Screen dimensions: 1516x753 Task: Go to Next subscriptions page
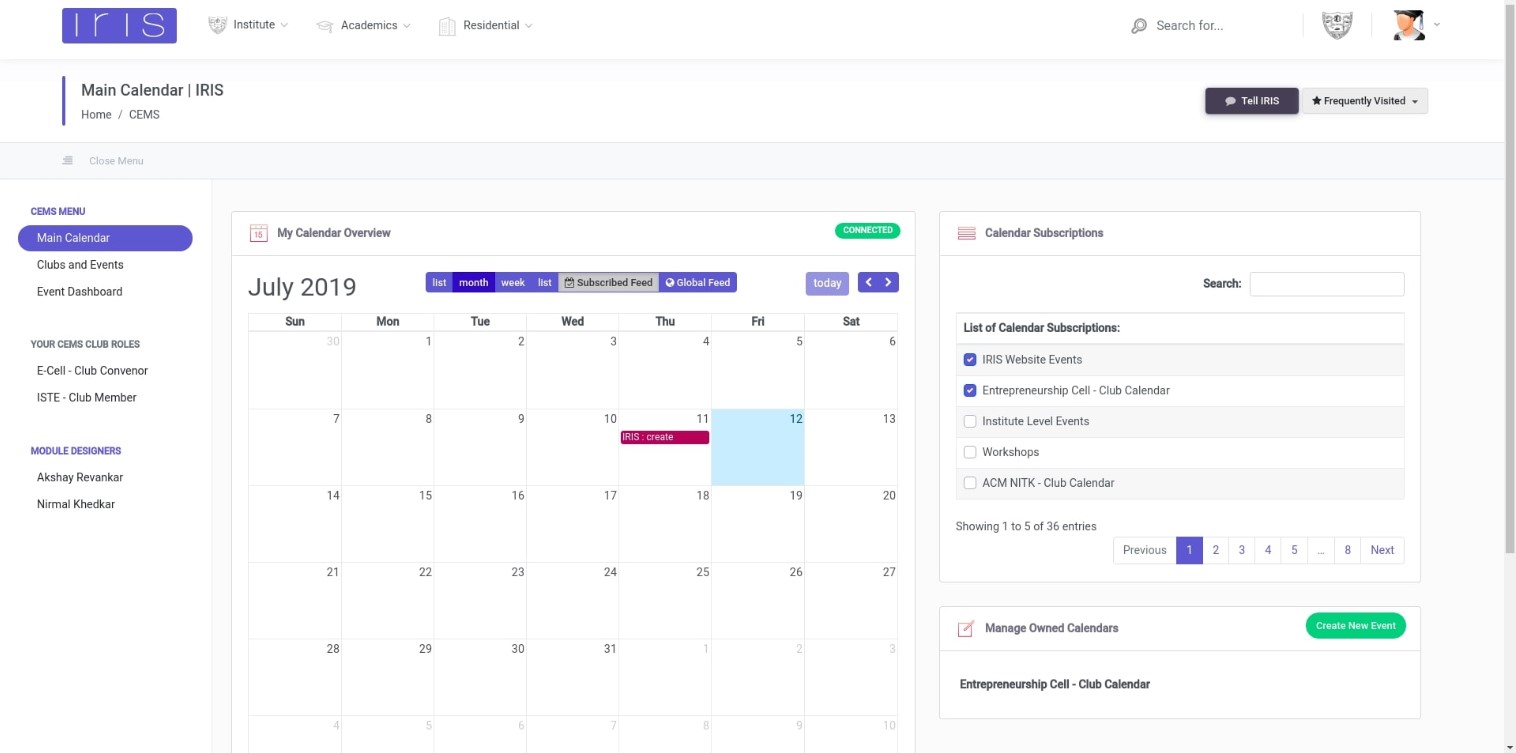[1382, 550]
